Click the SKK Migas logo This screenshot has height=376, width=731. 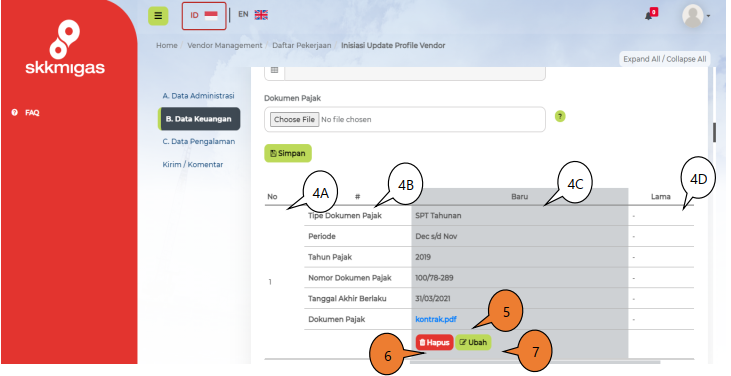65,48
